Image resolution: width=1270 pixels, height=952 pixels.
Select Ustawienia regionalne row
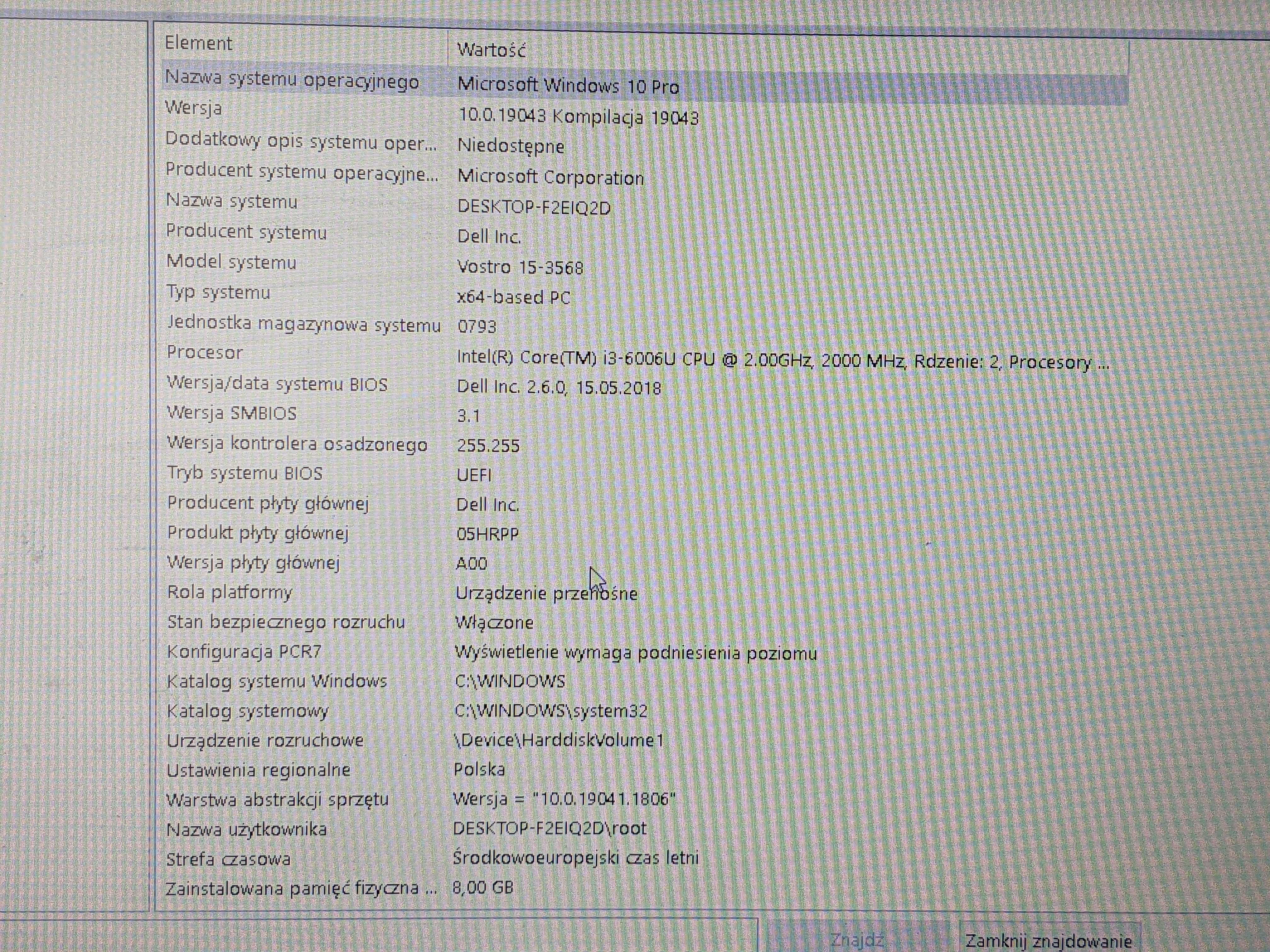(x=258, y=770)
